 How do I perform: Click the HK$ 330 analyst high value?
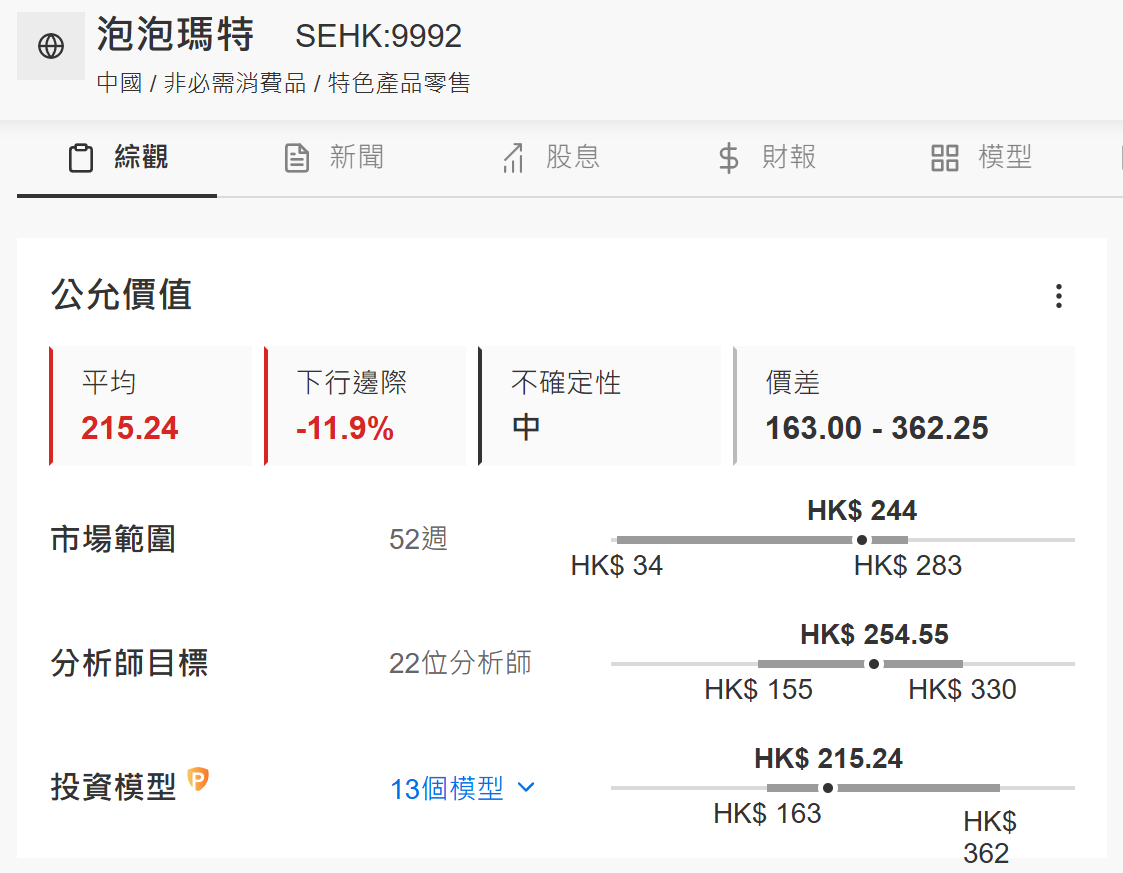pyautogui.click(x=962, y=690)
